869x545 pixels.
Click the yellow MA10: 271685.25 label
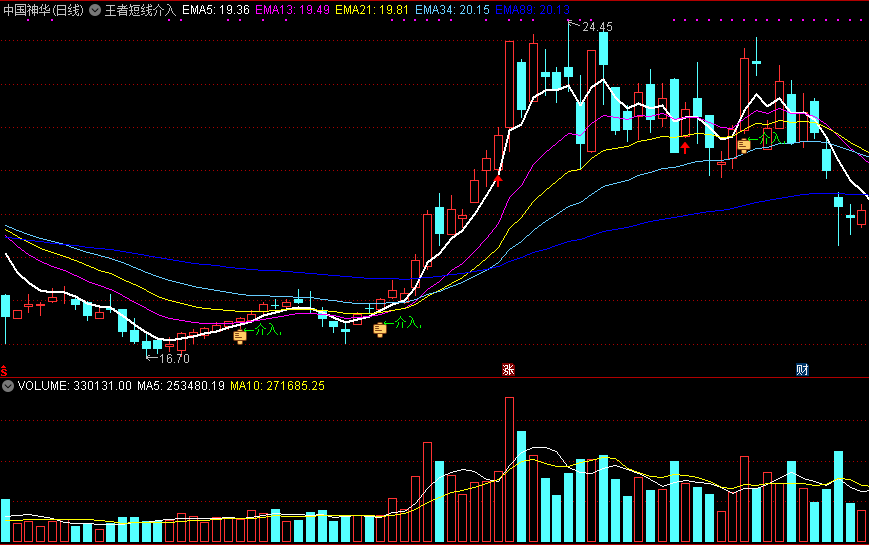(277, 386)
